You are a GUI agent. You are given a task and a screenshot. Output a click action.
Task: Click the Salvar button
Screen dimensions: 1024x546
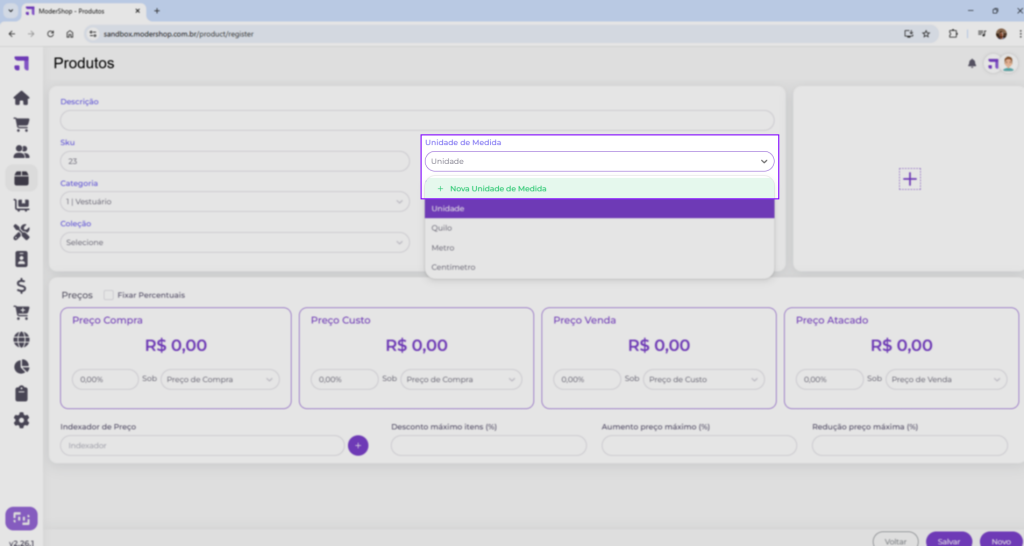(x=948, y=540)
